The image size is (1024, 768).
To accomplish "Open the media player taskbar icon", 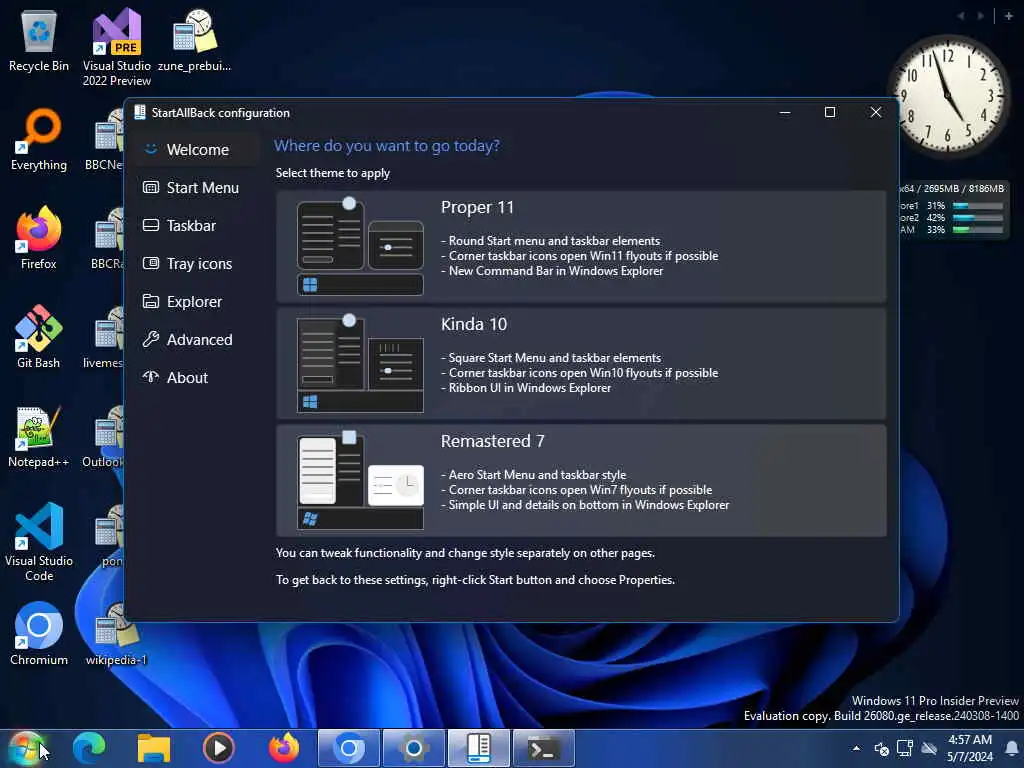I will tap(219, 748).
